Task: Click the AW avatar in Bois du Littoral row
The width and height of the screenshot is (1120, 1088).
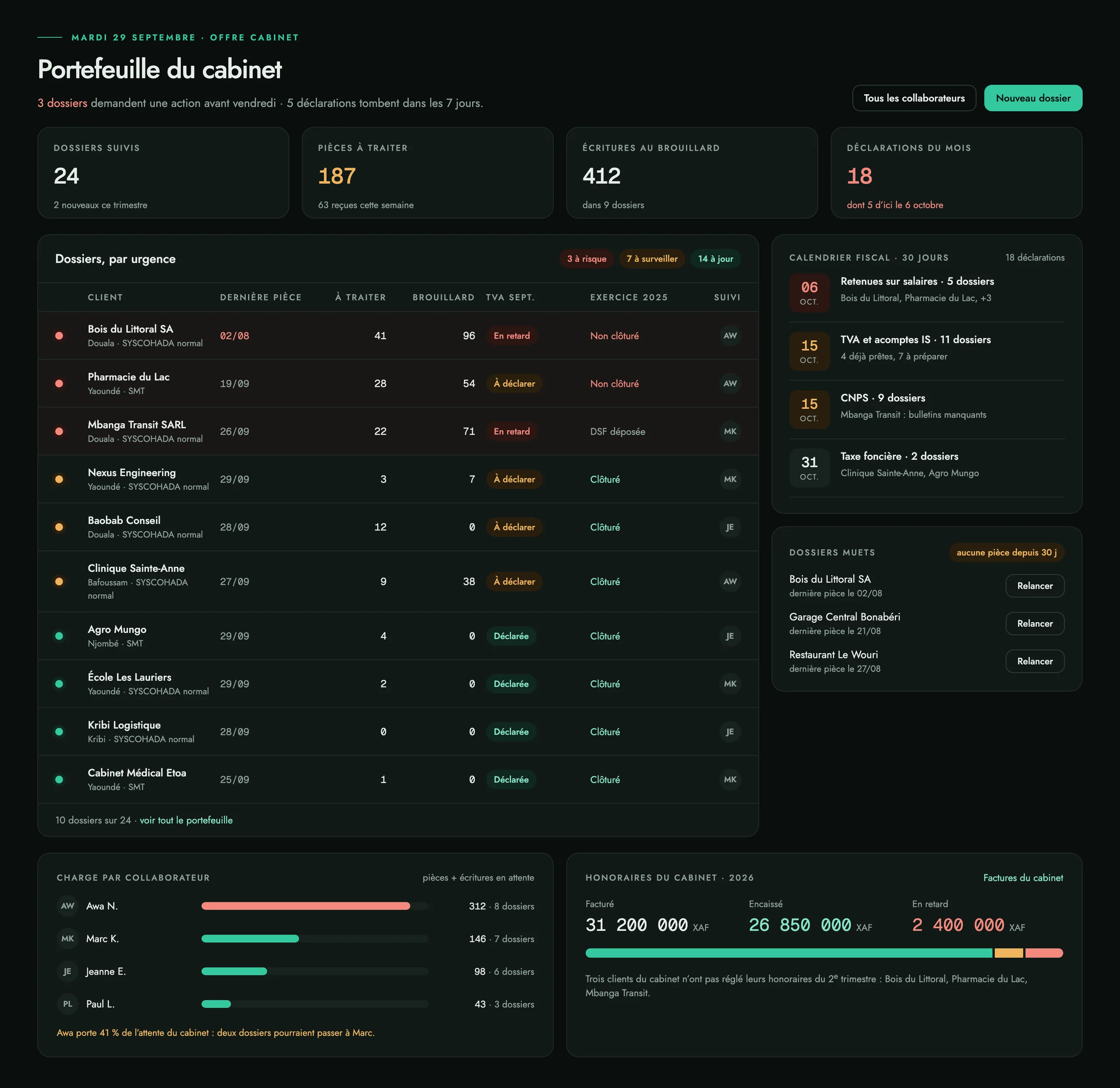Action: [730, 336]
